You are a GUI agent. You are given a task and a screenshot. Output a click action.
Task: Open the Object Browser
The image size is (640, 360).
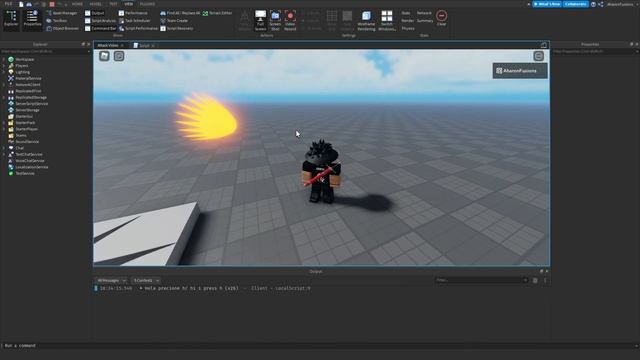62,29
